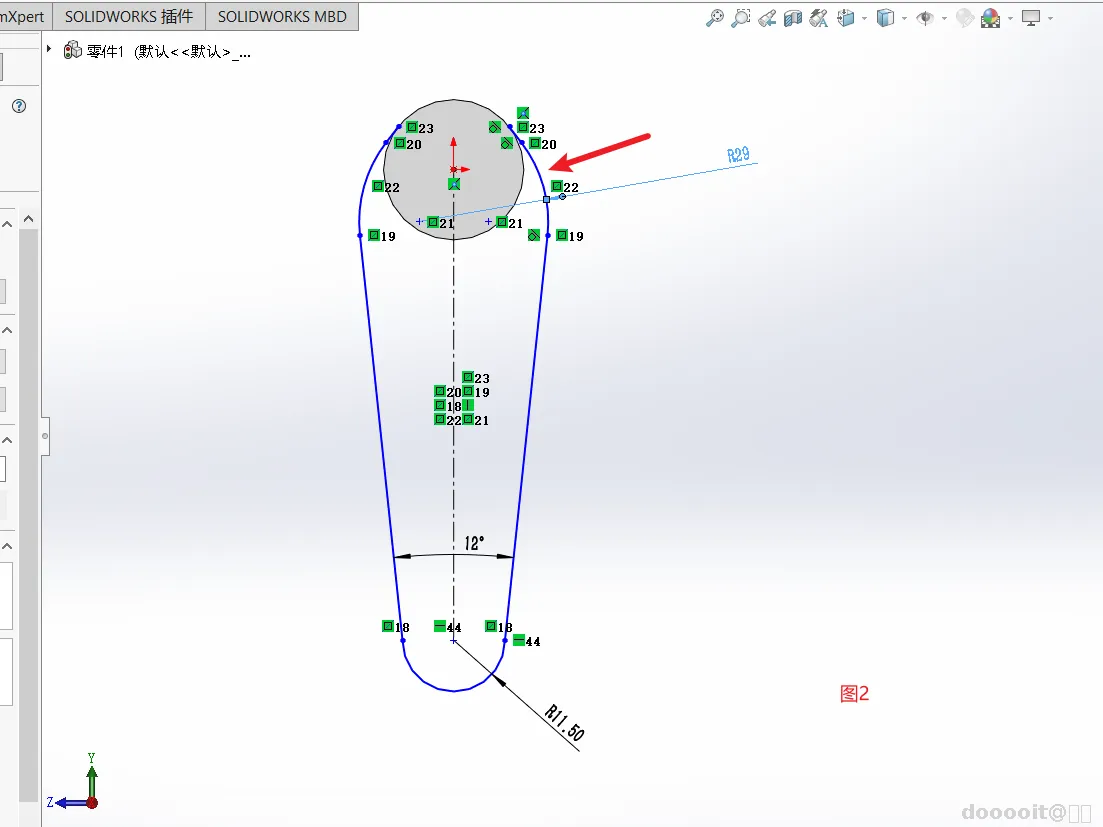Click the Zoom to Fit icon
The image size is (1103, 827).
click(715, 18)
